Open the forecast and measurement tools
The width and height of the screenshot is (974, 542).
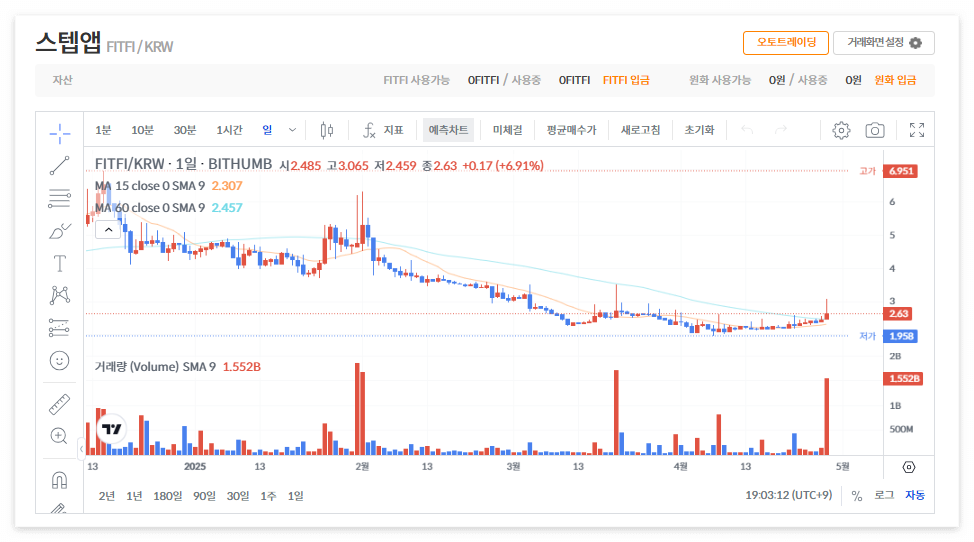pyautogui.click(x=60, y=328)
